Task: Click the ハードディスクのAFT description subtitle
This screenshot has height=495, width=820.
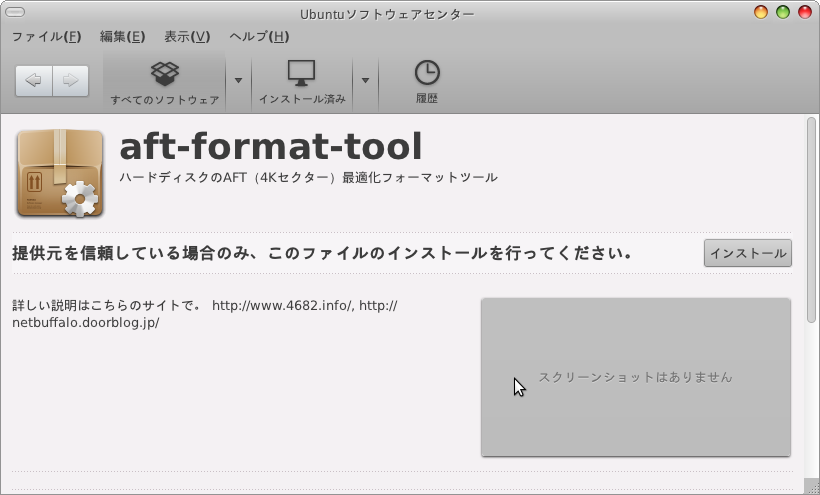Action: click(308, 178)
